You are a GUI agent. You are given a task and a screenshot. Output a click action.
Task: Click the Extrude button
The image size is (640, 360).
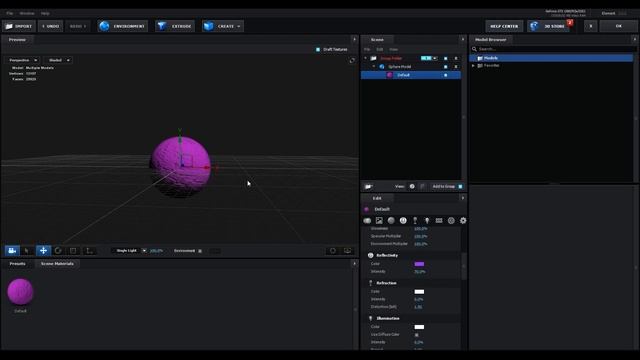point(175,26)
